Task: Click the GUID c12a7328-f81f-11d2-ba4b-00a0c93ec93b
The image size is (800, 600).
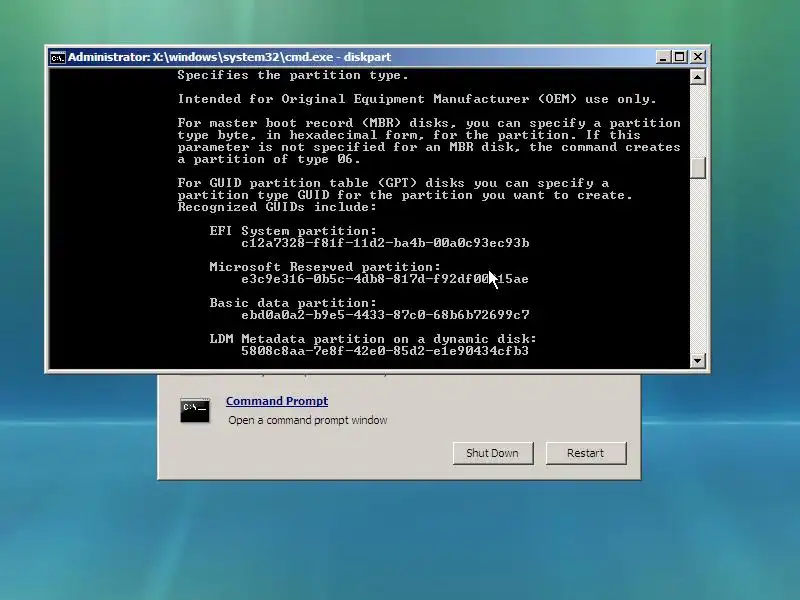Action: click(385, 243)
